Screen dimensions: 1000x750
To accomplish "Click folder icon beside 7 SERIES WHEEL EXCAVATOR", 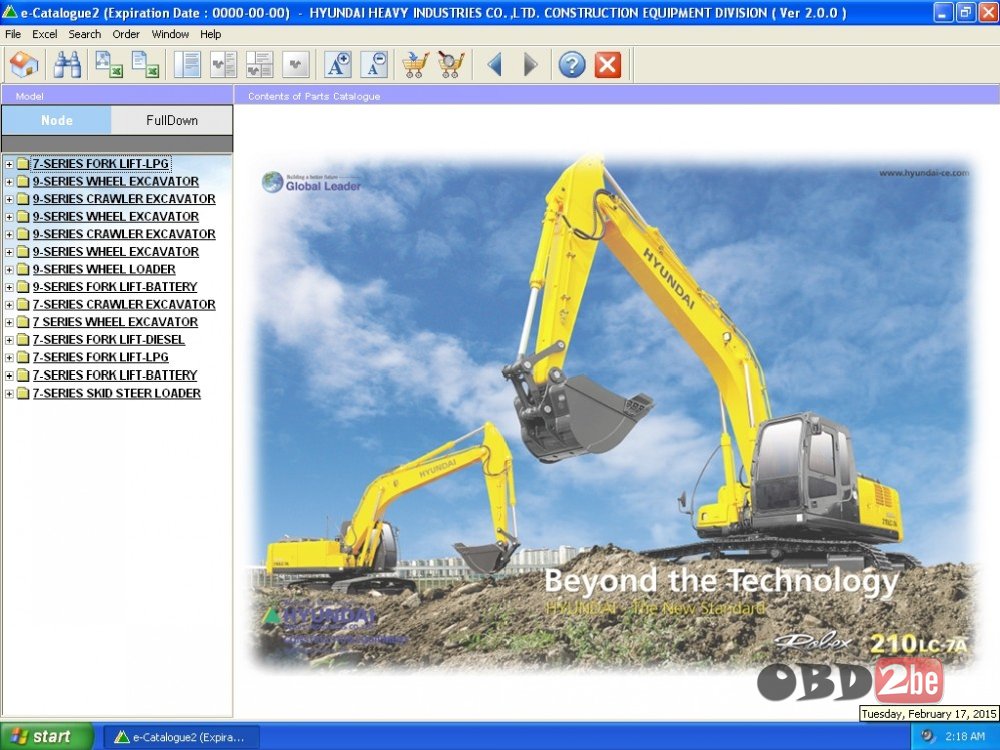I will [x=23, y=322].
